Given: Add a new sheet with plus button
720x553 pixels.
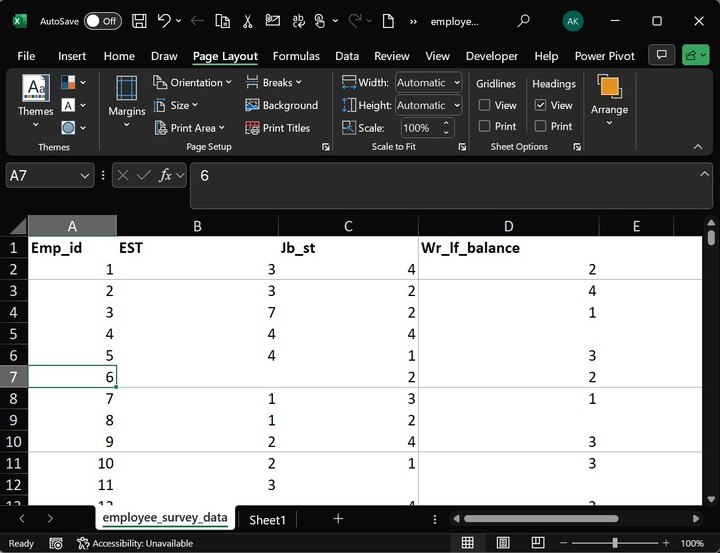Looking at the screenshot, I should pos(338,519).
